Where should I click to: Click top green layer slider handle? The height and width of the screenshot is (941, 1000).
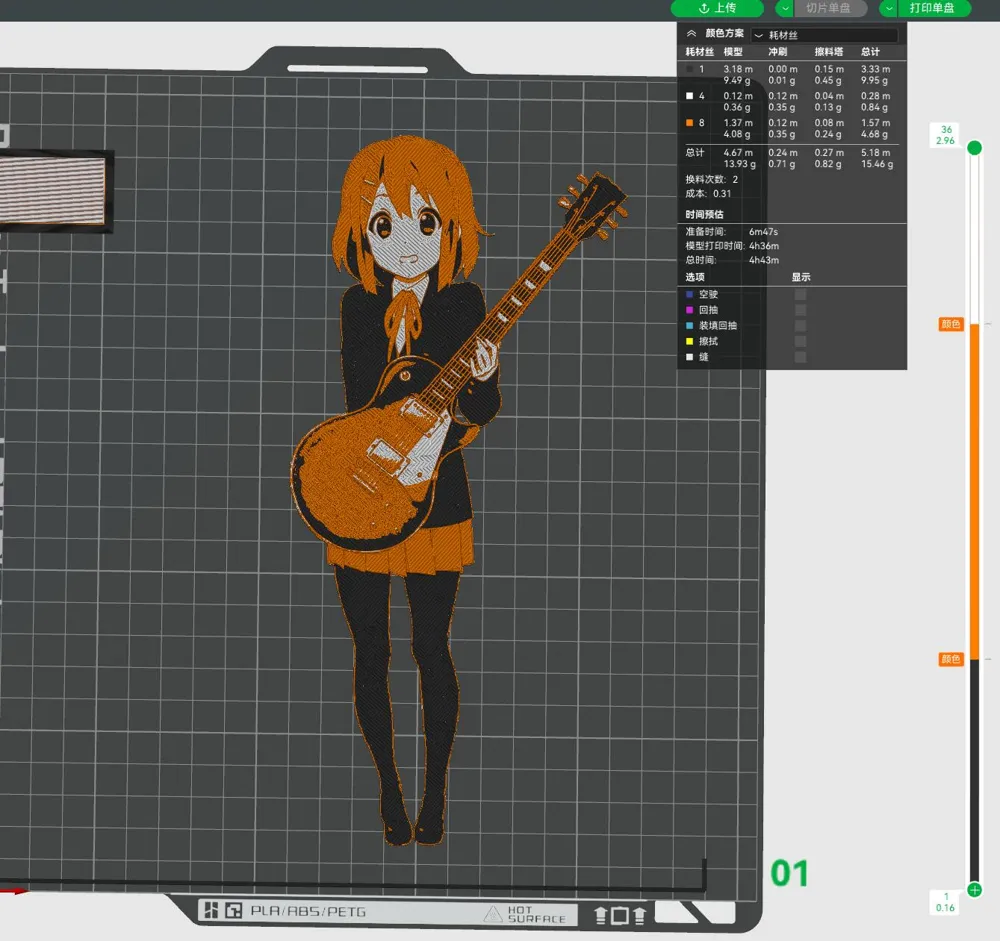click(974, 148)
